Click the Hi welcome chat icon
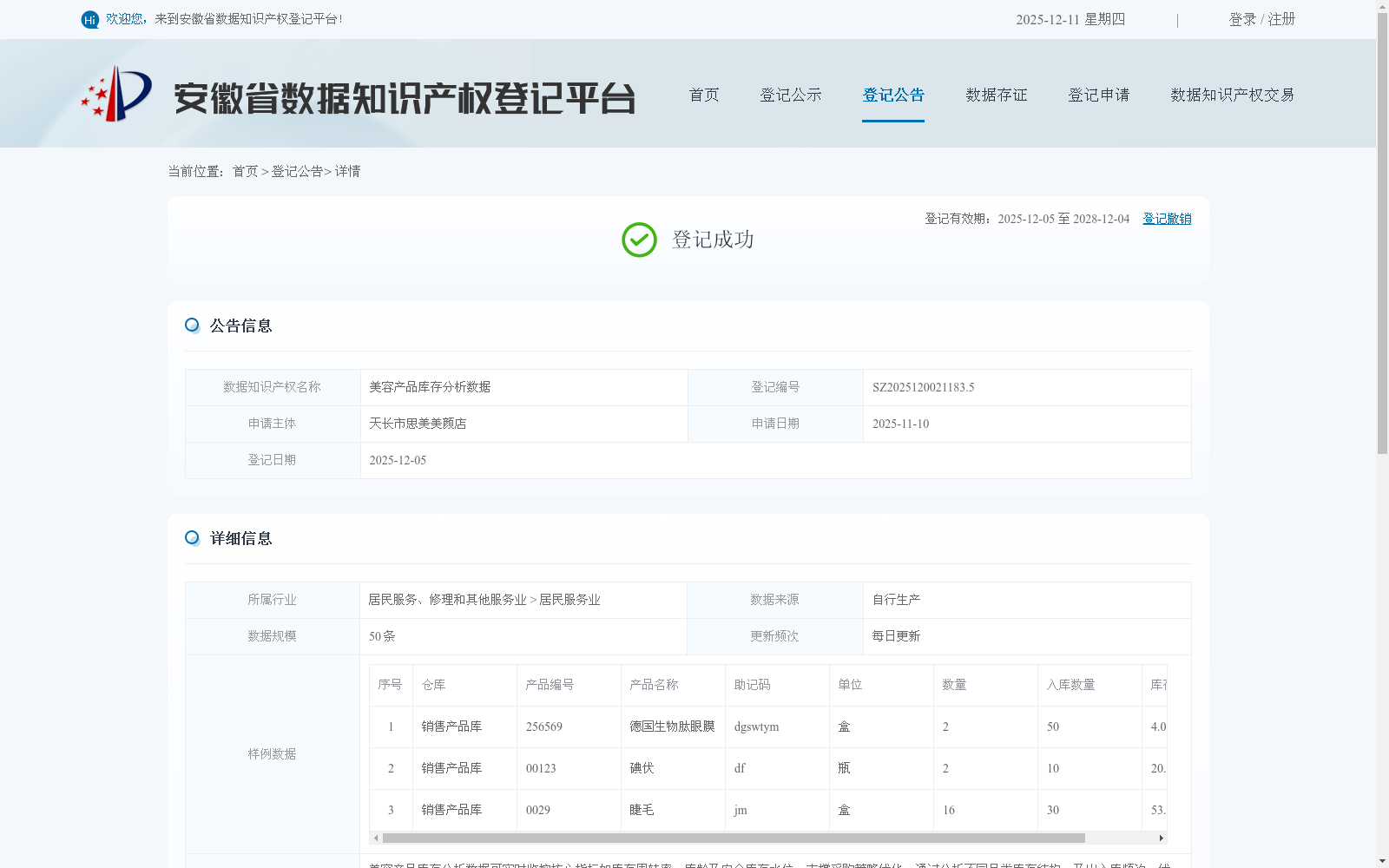1389x868 pixels. point(90,19)
